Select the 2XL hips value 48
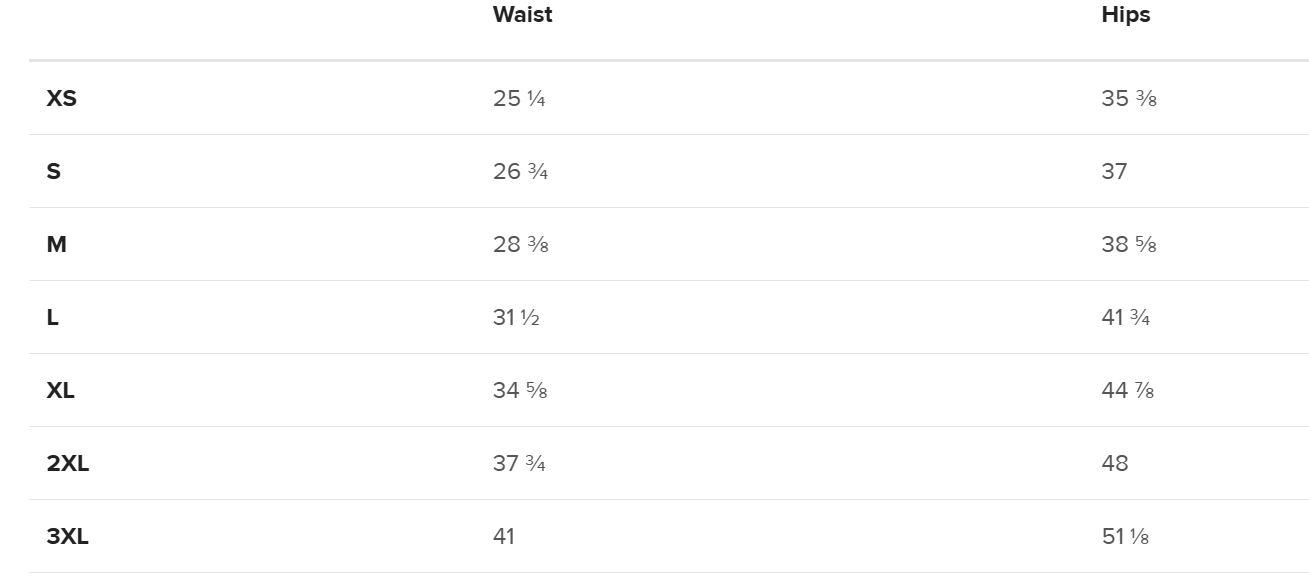The width and height of the screenshot is (1309, 576). pyautogui.click(x=1115, y=463)
